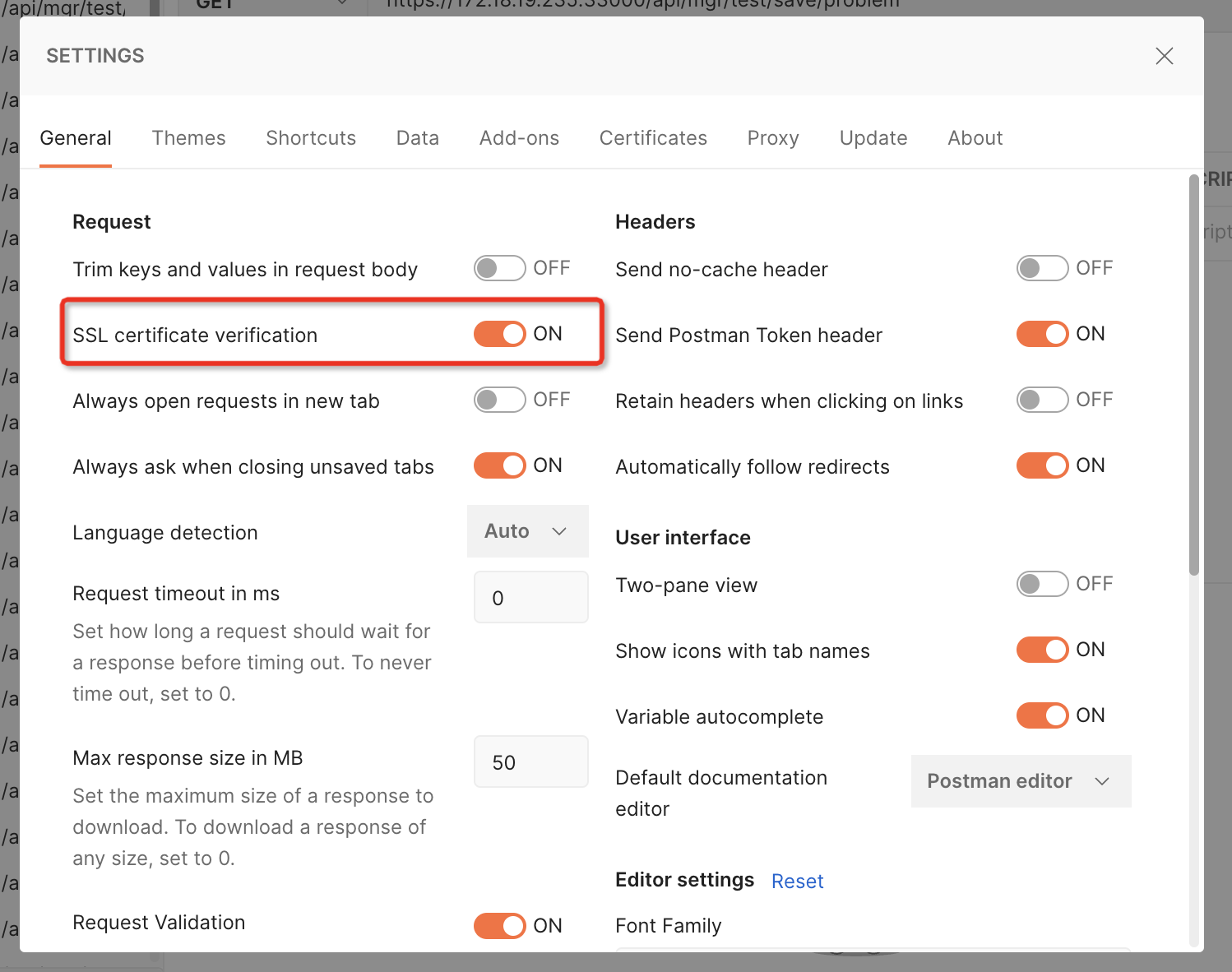Click the "Font Family" label
Image resolution: width=1232 pixels, height=972 pixels.
(x=668, y=926)
